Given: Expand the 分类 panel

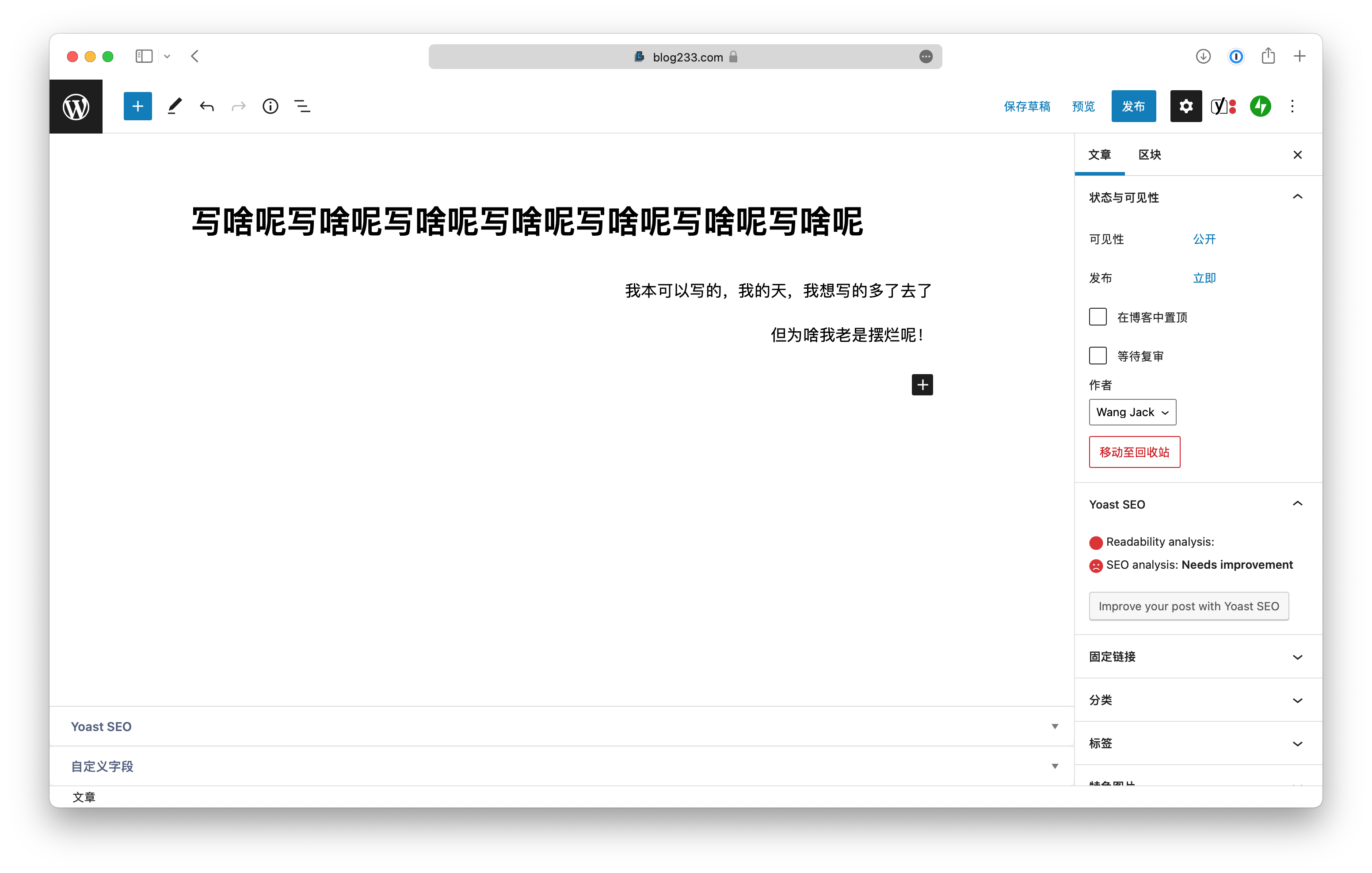Looking at the screenshot, I should [1198, 700].
